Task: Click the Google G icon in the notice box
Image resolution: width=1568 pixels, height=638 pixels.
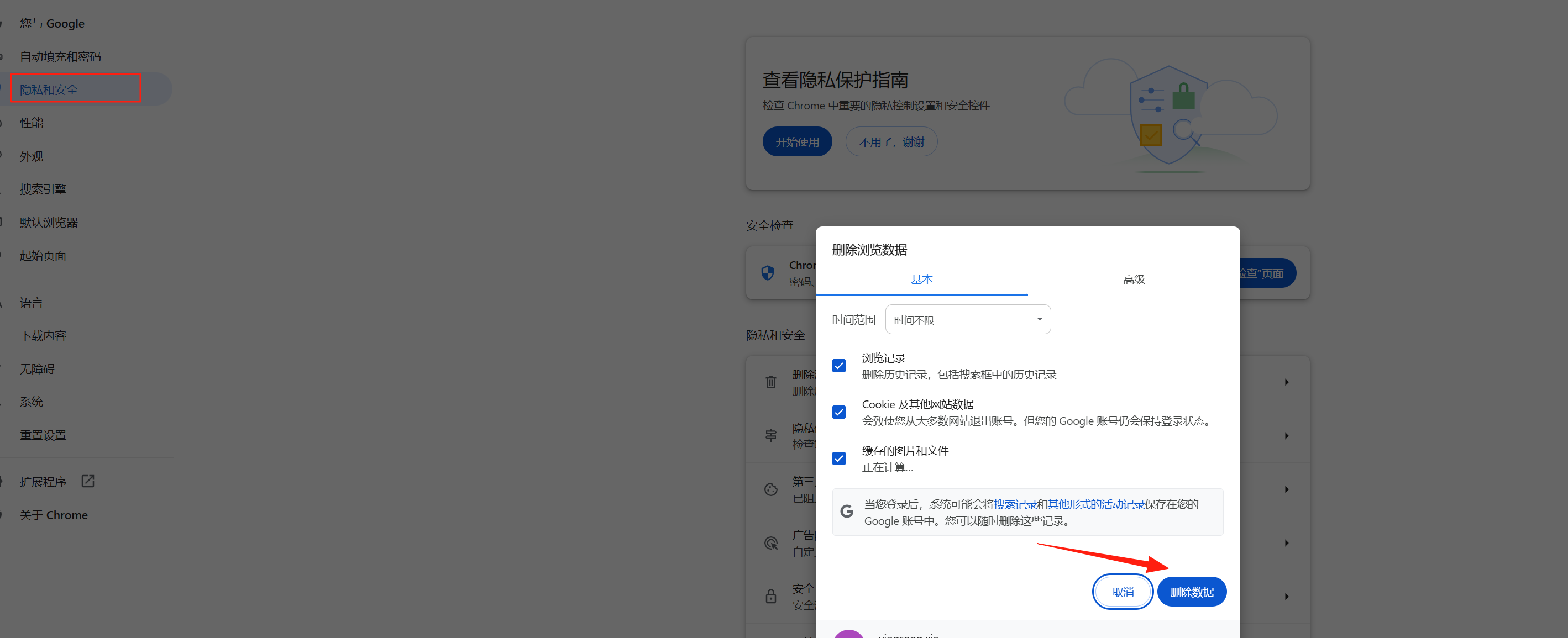Action: 847,512
